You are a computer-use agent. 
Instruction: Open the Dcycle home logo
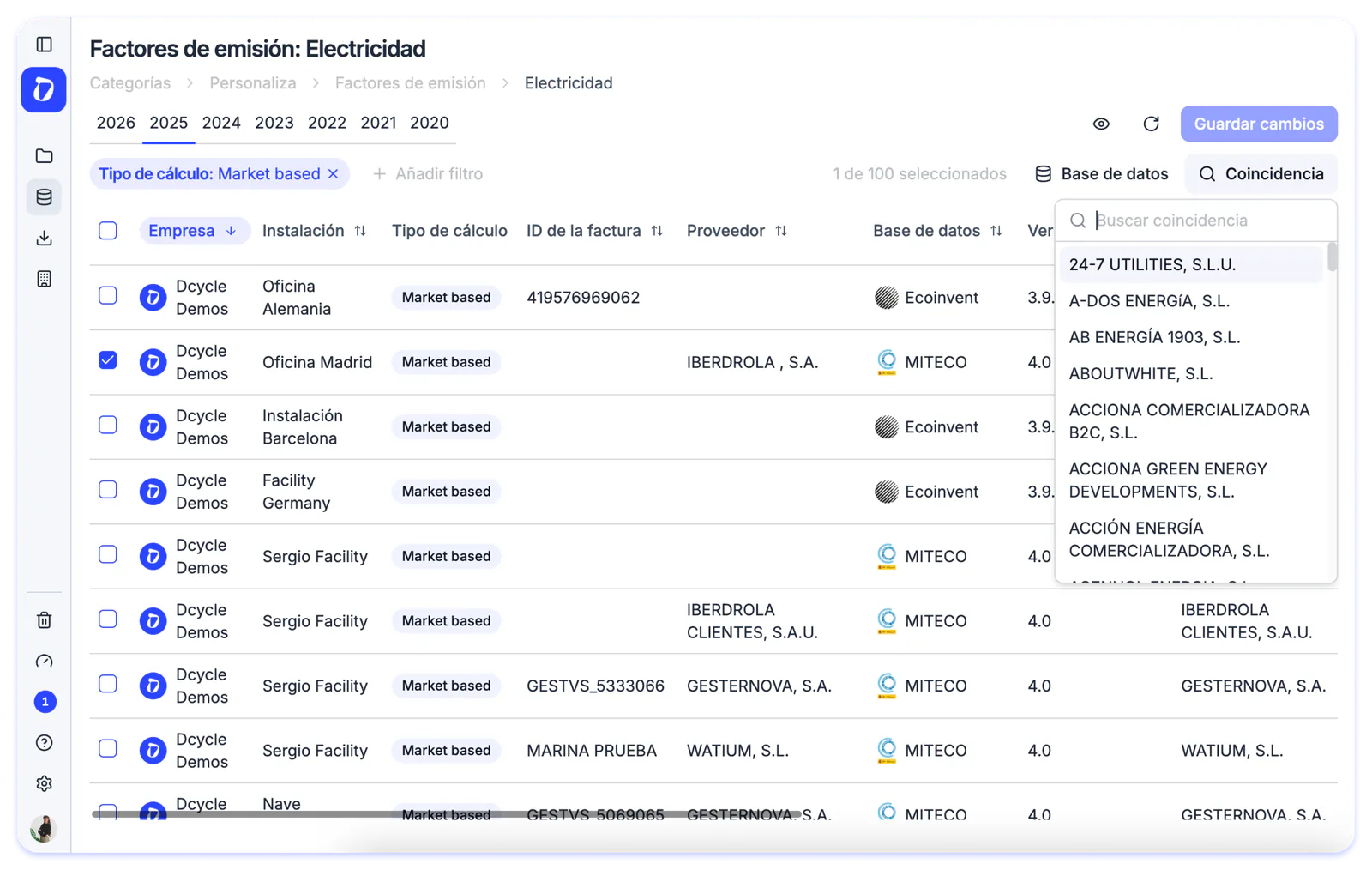[x=44, y=90]
